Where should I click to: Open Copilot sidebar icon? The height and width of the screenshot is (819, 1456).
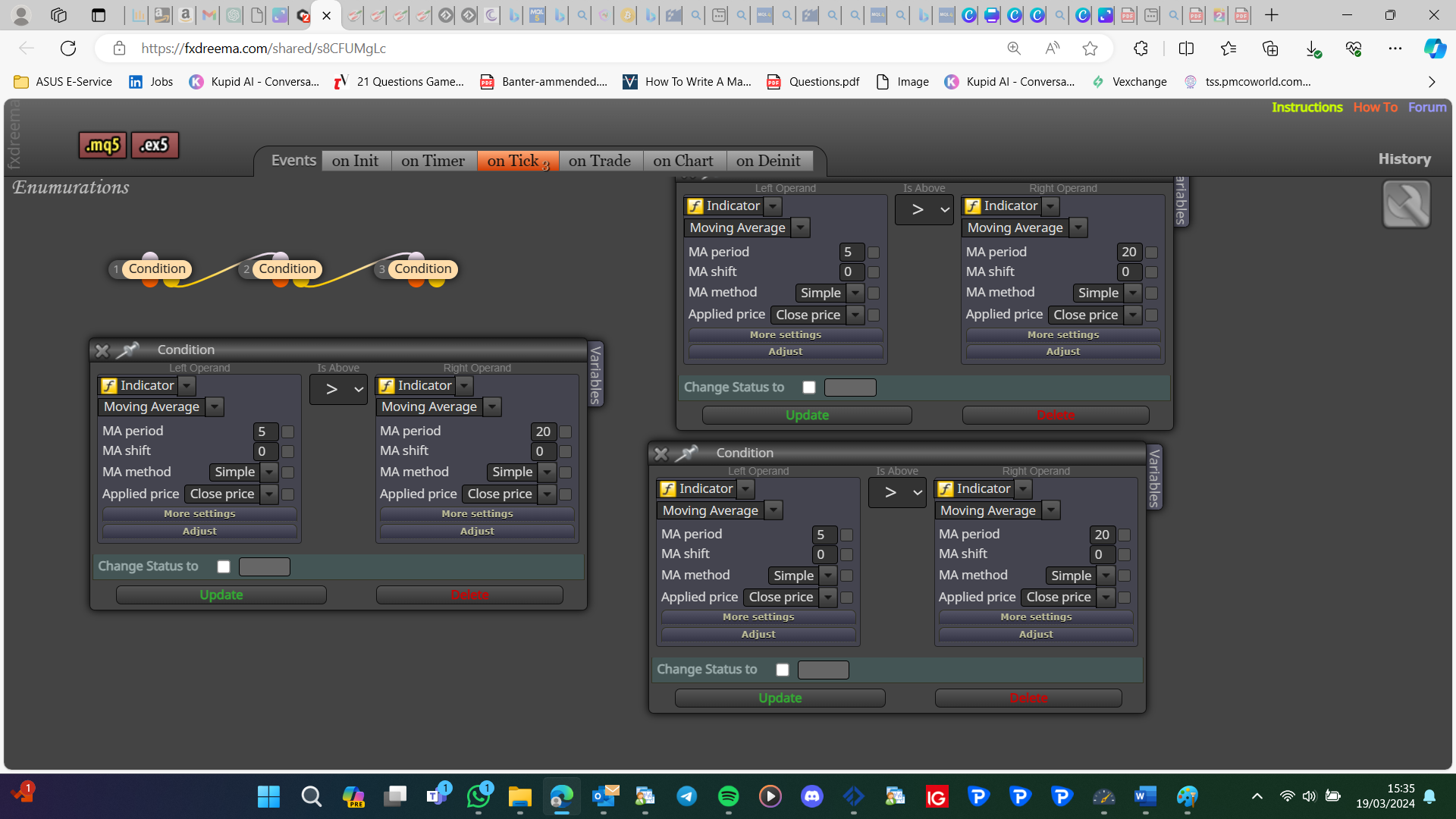pos(1434,49)
